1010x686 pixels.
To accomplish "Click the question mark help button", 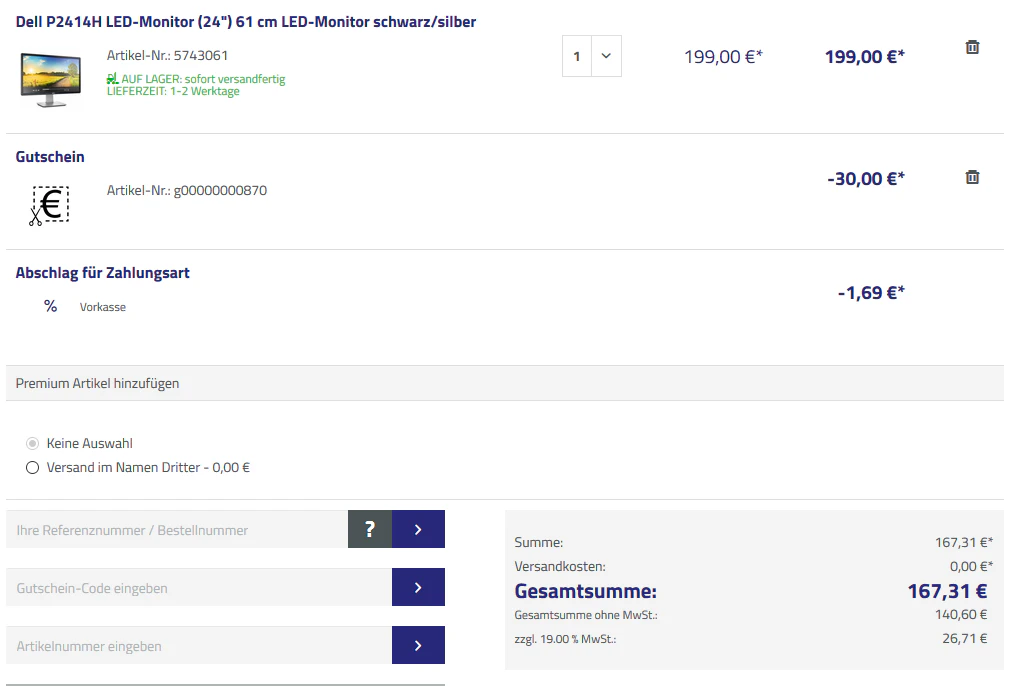I will 370,529.
